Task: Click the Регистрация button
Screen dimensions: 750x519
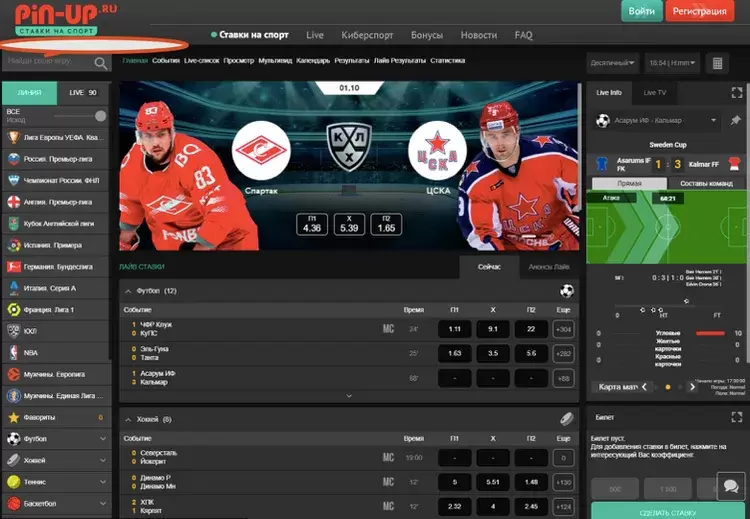Action: point(699,11)
